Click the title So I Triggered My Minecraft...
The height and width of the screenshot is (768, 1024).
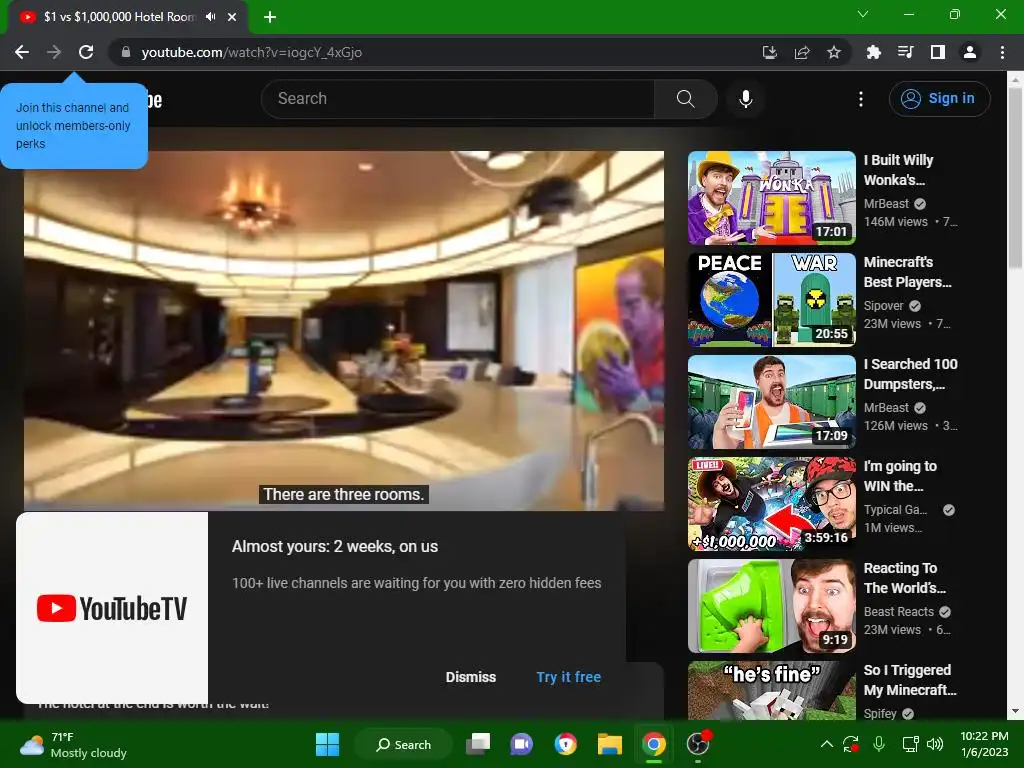(910, 680)
